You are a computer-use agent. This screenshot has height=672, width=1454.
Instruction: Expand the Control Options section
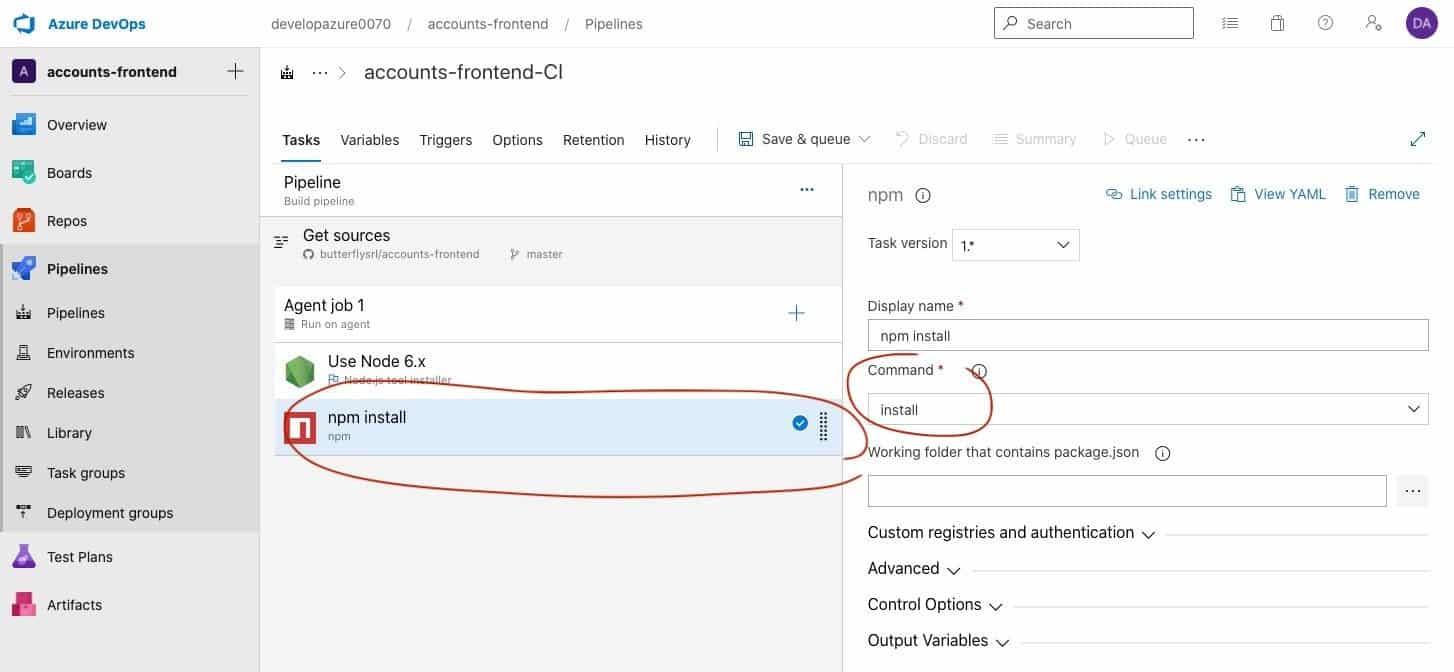(935, 605)
